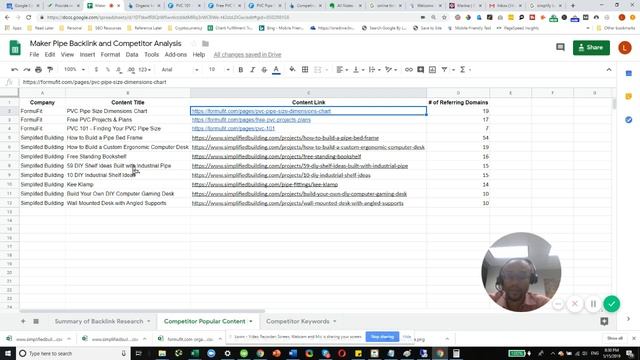Screen dimensions: 640x360
Task: Click the taskbar search box
Action: (x=73, y=353)
